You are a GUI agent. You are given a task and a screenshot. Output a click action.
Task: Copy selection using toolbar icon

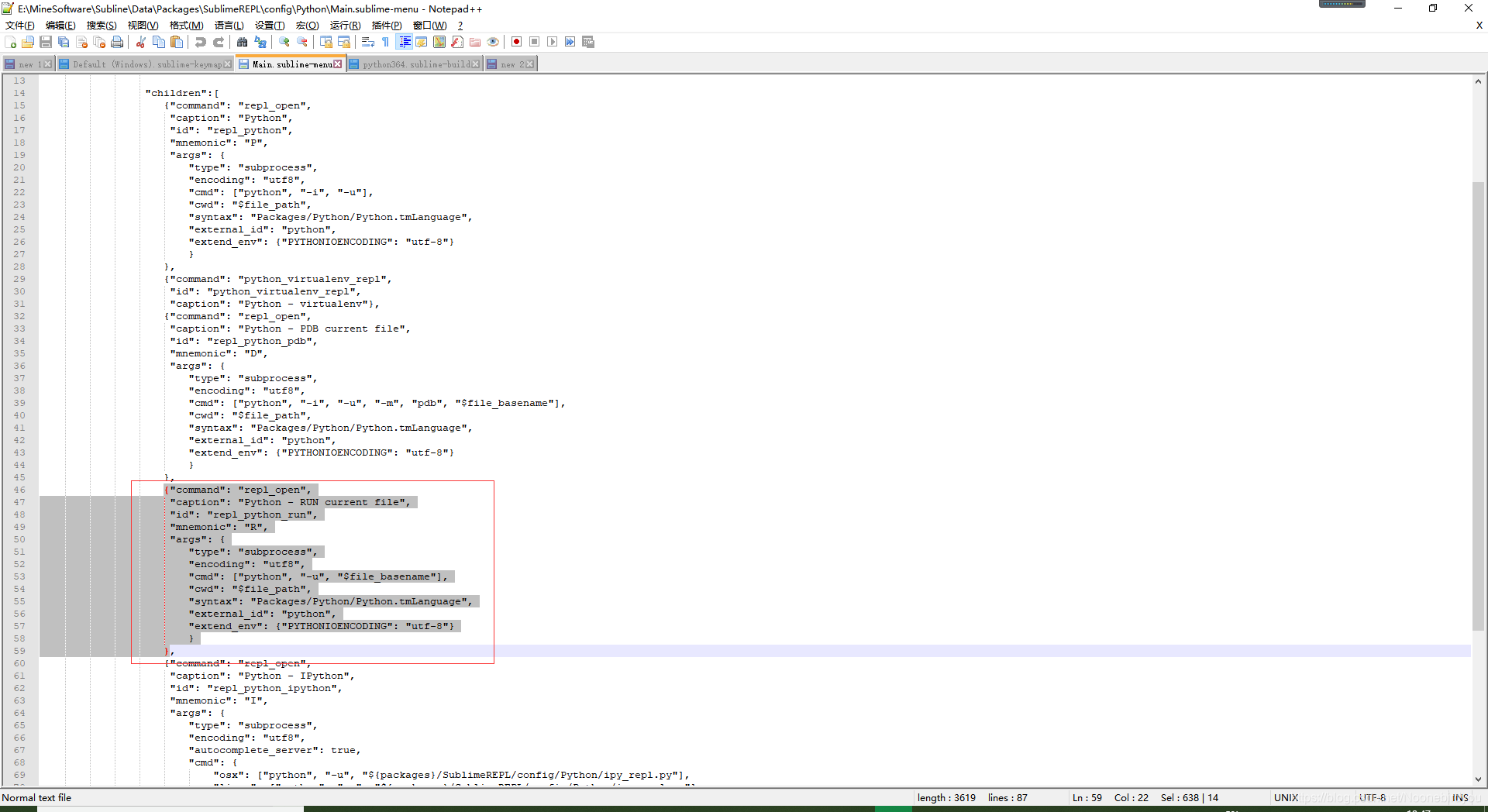click(x=159, y=42)
